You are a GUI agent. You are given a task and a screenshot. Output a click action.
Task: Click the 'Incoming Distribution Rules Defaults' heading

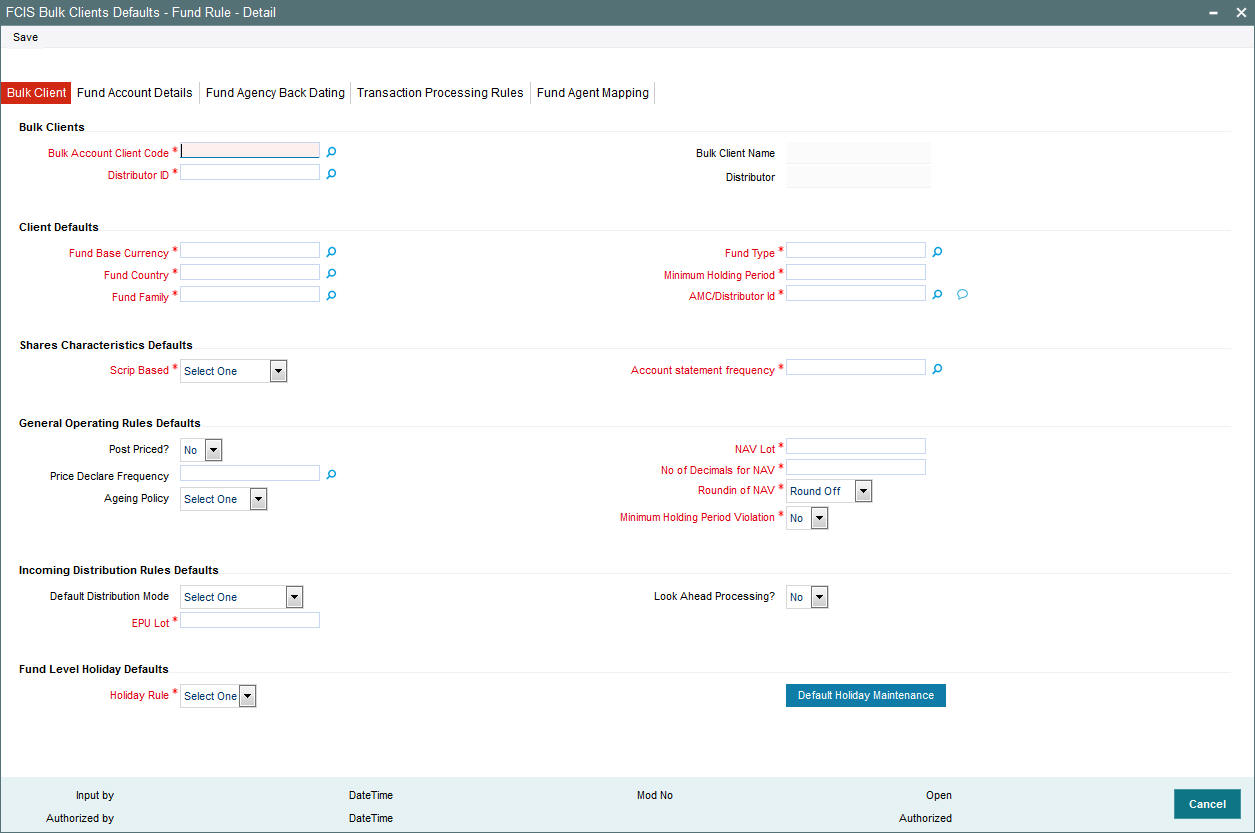[119, 570]
